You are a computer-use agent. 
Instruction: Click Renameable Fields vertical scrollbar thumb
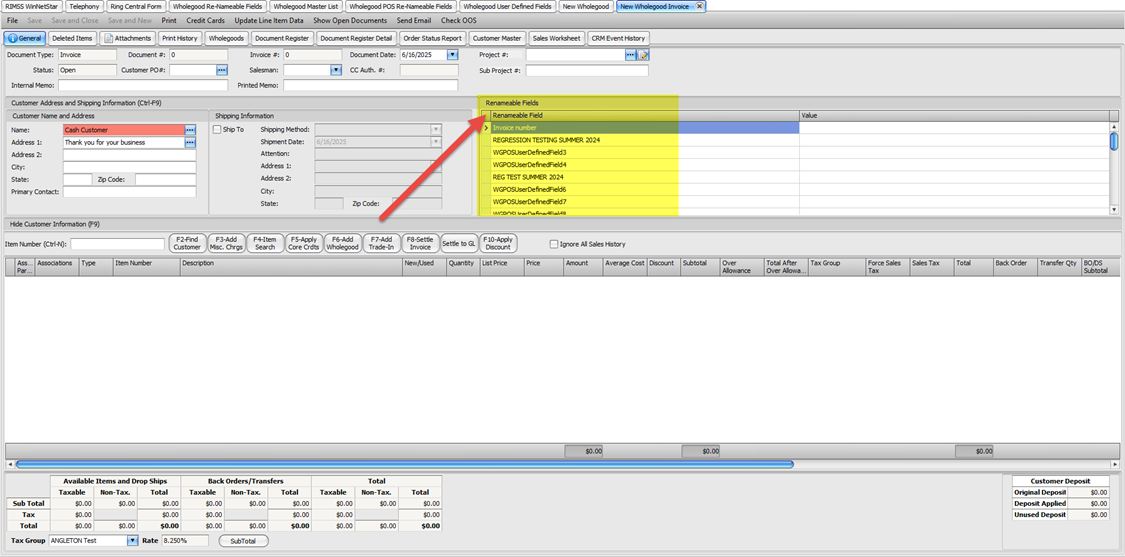click(x=1114, y=141)
